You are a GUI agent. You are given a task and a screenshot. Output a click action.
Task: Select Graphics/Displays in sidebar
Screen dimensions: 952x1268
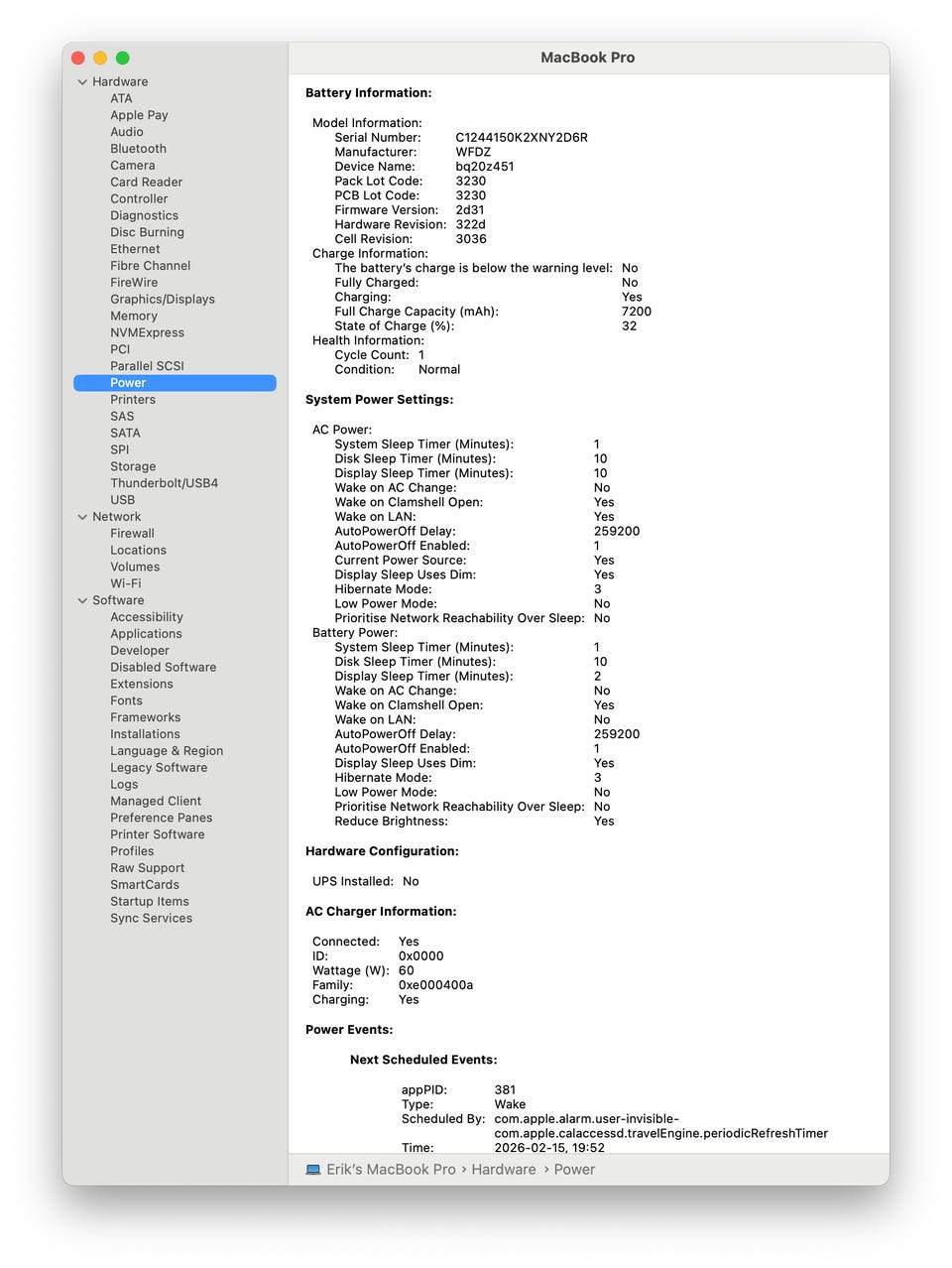[163, 300]
